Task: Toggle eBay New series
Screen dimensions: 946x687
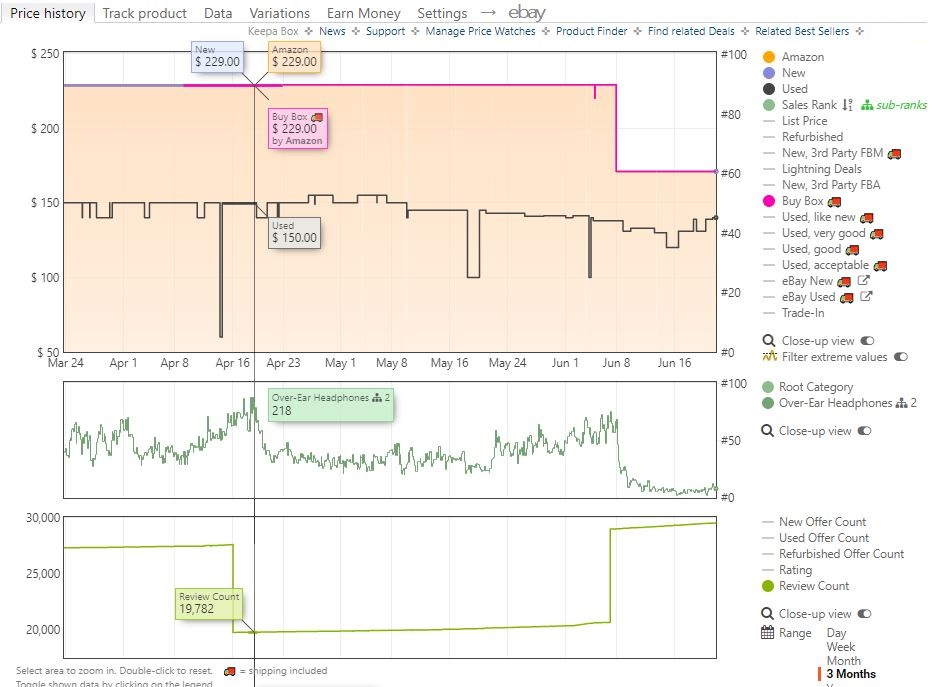Action: [807, 281]
